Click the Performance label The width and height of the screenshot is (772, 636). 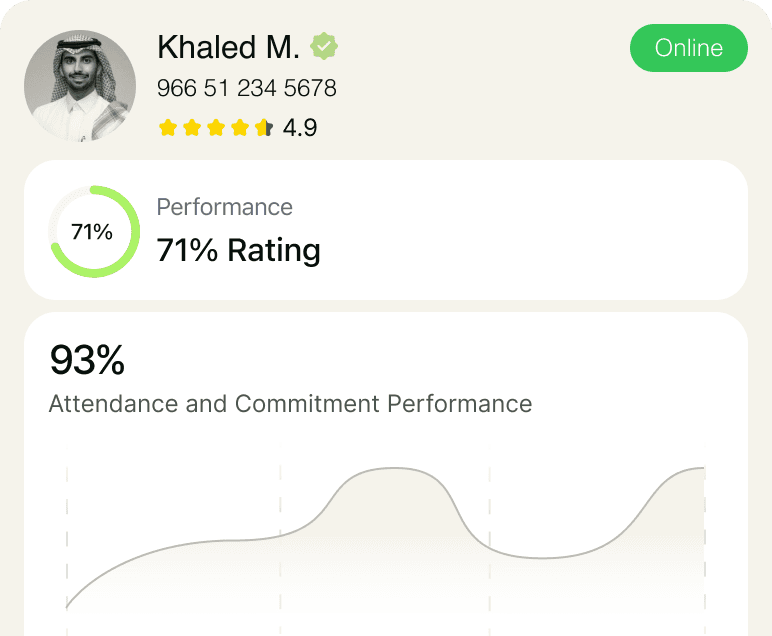tap(225, 207)
